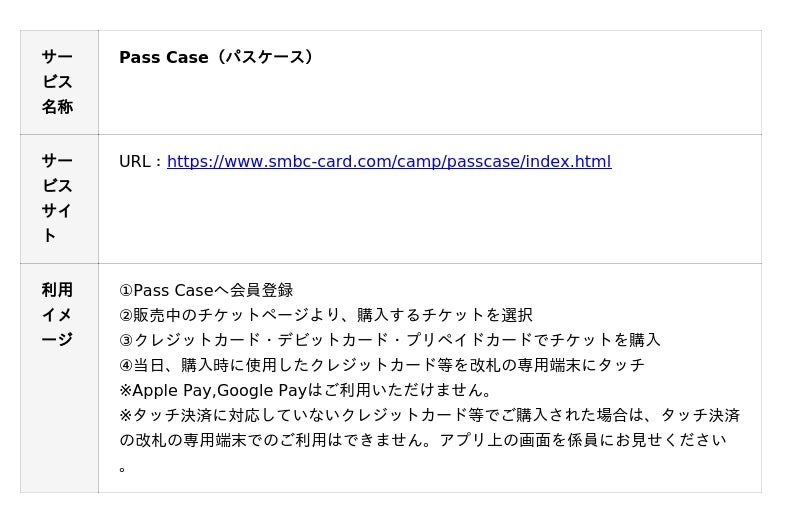Click the circled number ② marker
This screenshot has width=800, height=523.
(126, 316)
